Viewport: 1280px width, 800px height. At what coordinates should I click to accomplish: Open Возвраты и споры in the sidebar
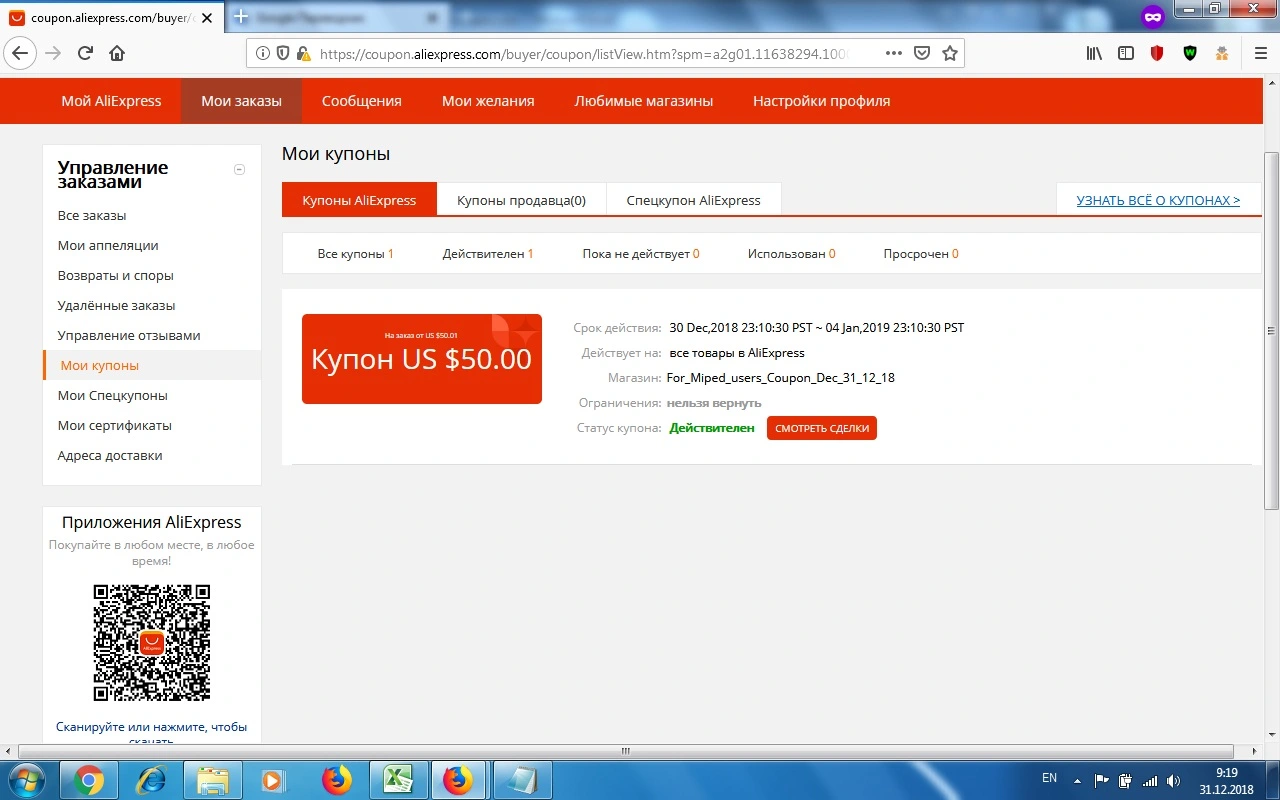tap(116, 276)
